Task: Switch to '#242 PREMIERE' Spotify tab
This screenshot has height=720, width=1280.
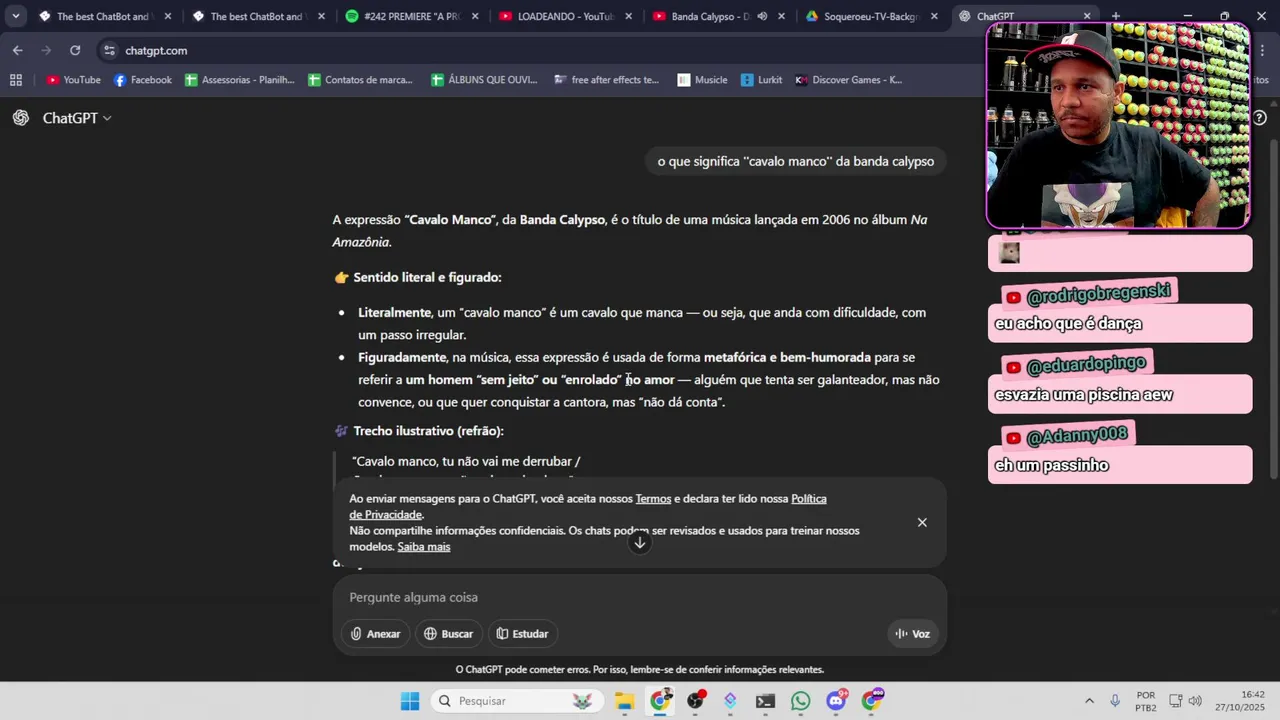Action: [x=410, y=16]
